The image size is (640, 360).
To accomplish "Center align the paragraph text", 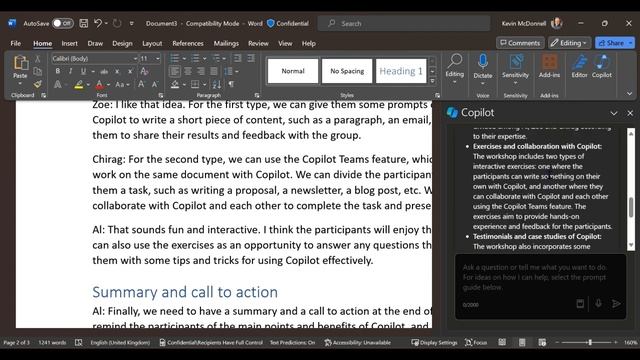I will coord(188,71).
